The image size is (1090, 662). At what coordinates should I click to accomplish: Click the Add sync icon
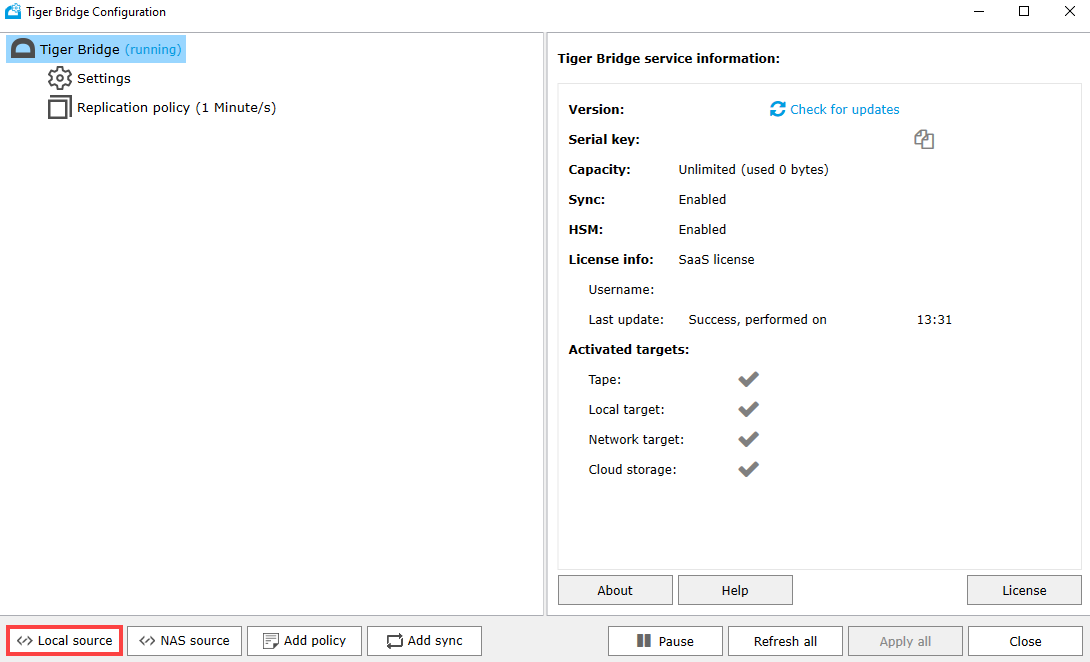[x=394, y=640]
